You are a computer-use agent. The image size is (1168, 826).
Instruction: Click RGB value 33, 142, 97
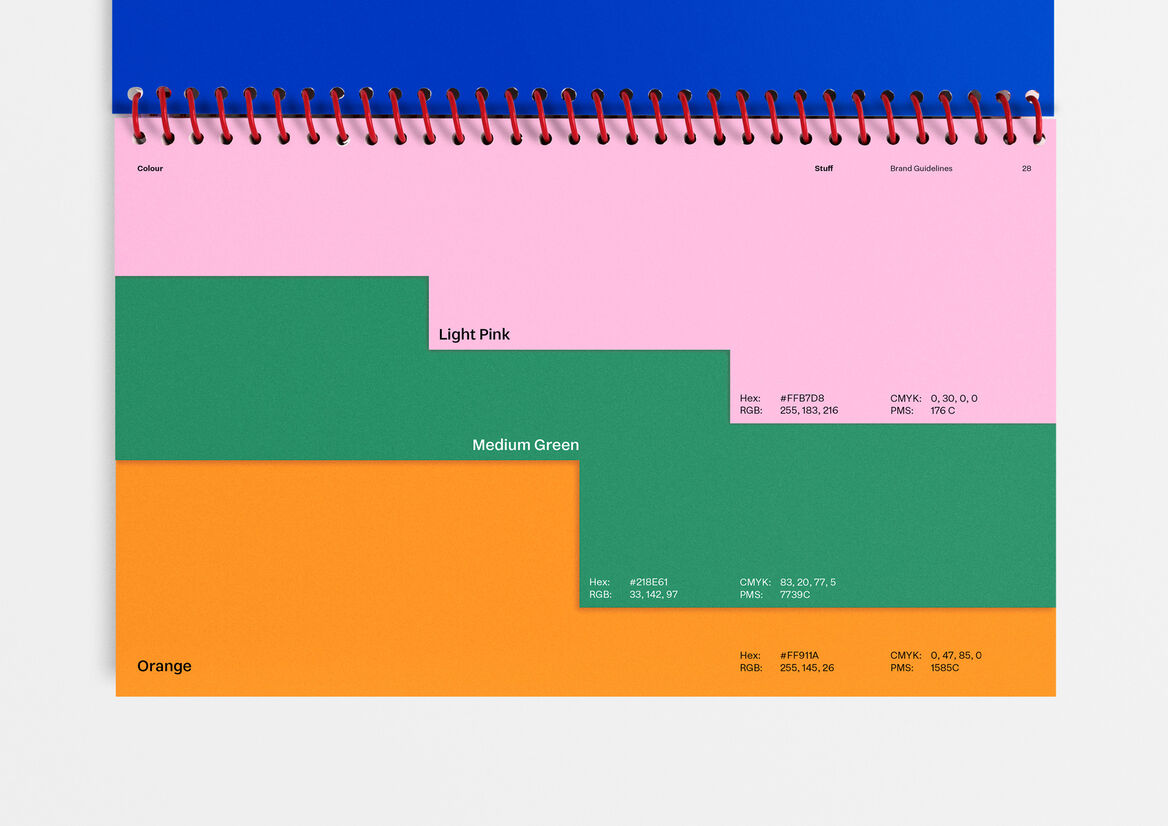point(653,595)
